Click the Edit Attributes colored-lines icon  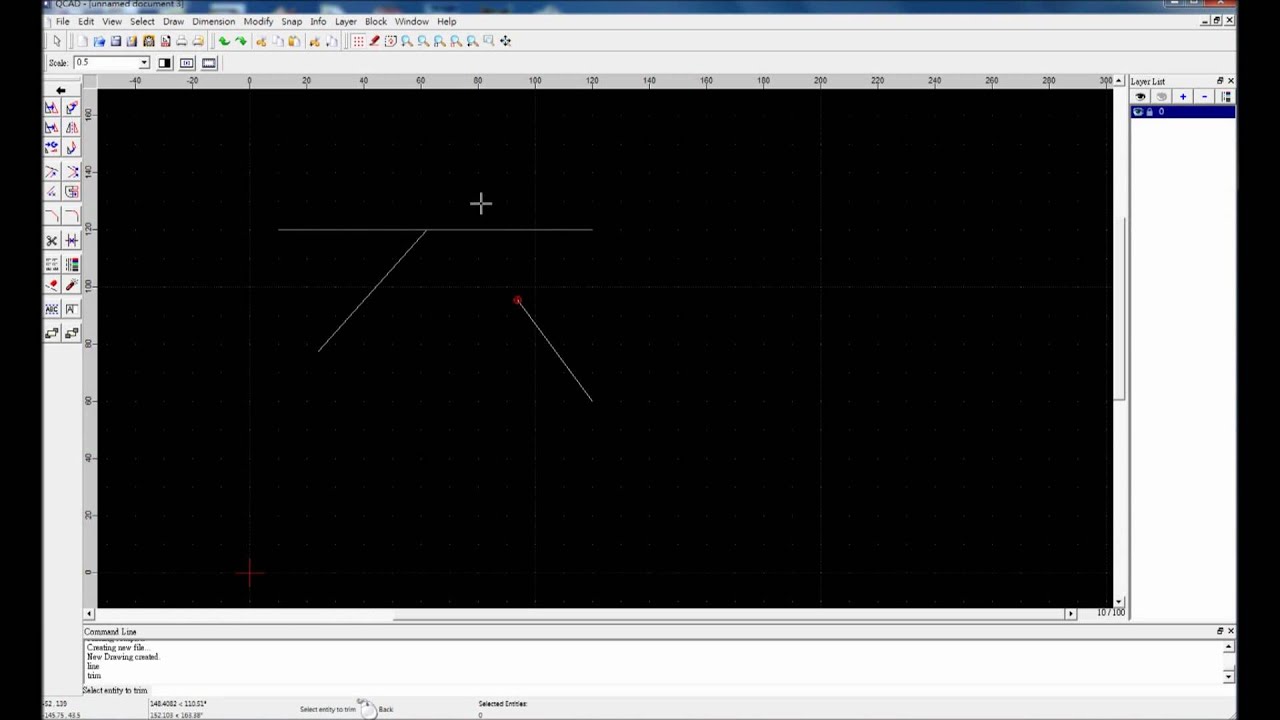(71, 264)
